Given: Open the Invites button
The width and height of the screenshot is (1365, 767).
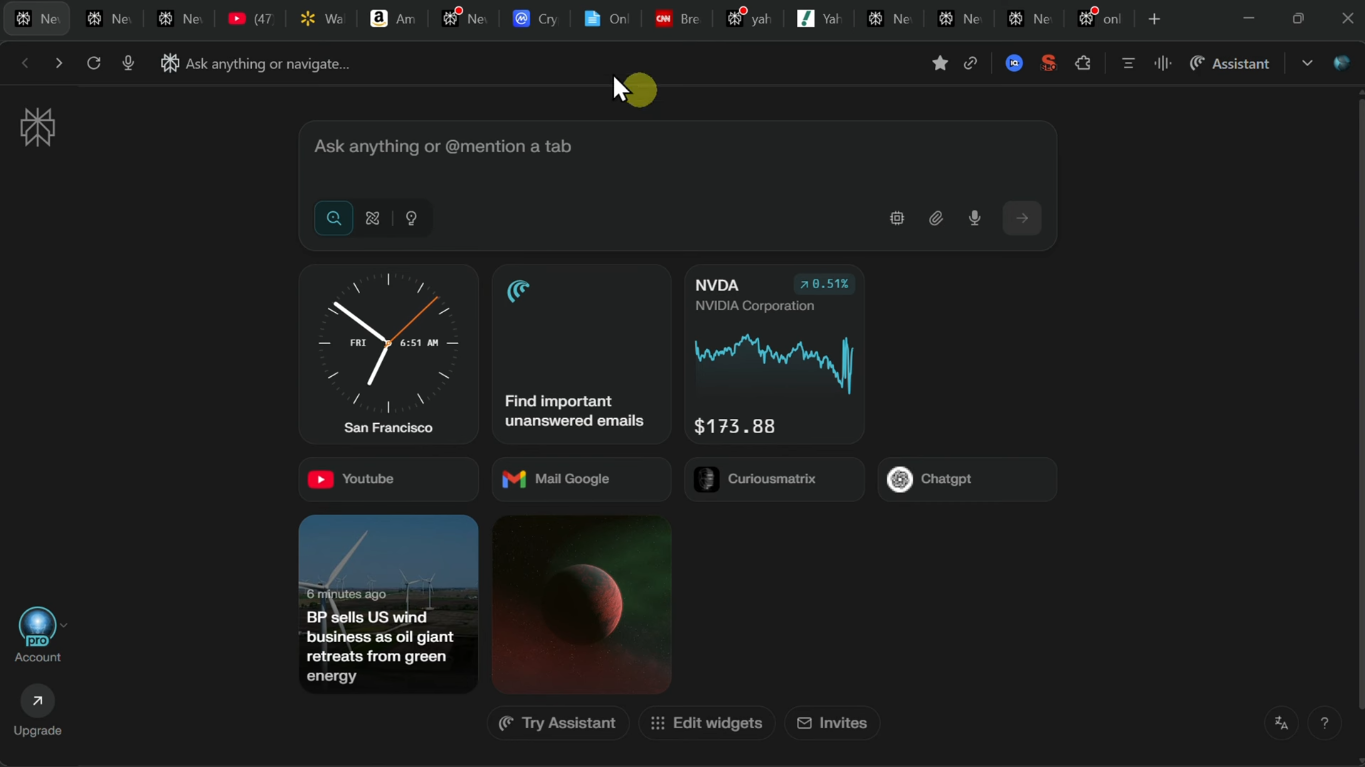Looking at the screenshot, I should pyautogui.click(x=832, y=723).
